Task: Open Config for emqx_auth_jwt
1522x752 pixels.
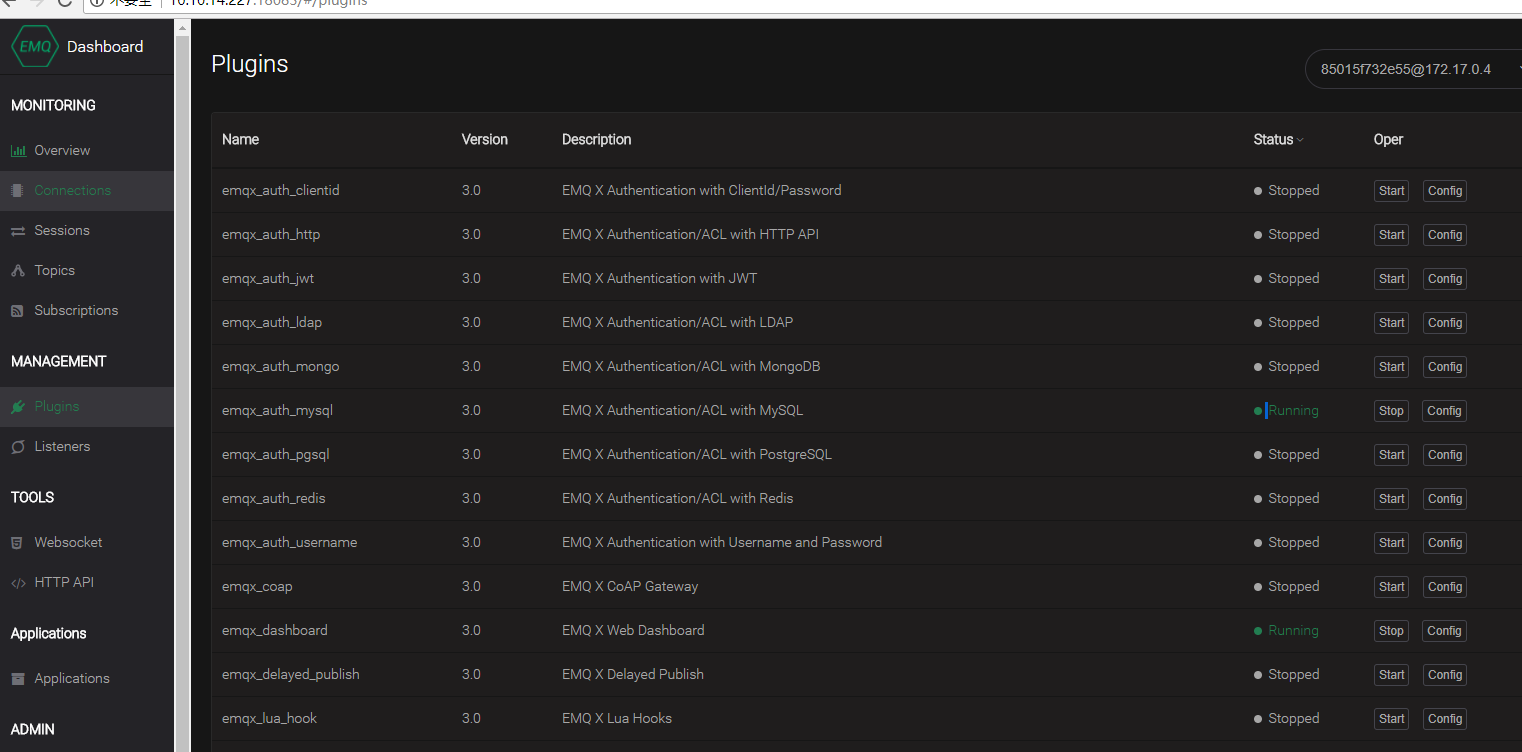Action: pos(1445,279)
